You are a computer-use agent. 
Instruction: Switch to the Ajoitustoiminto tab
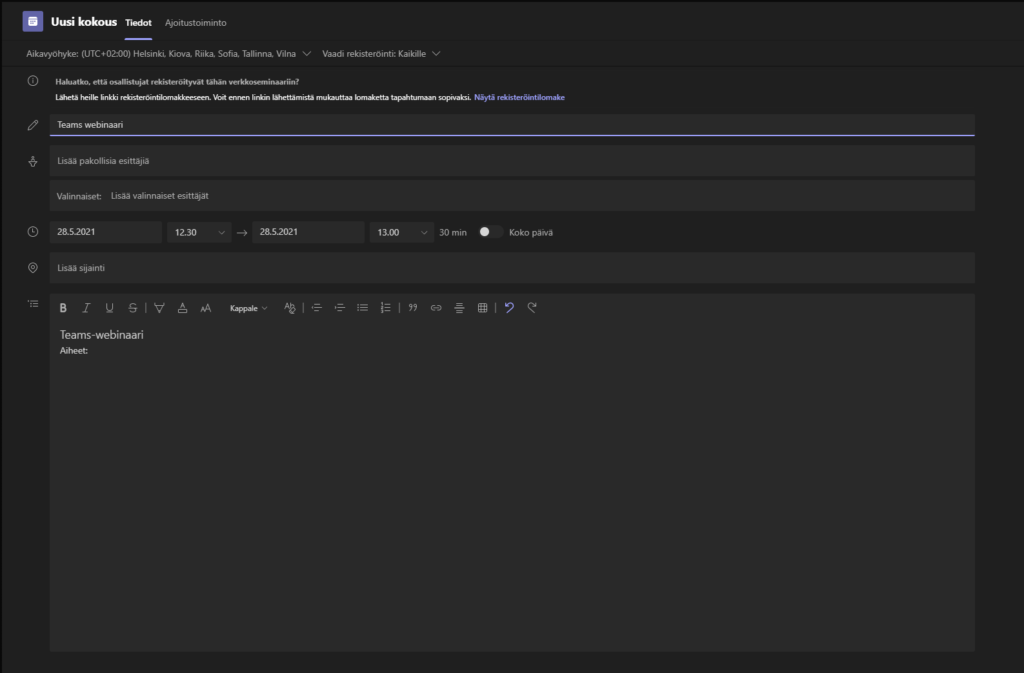[x=196, y=23]
